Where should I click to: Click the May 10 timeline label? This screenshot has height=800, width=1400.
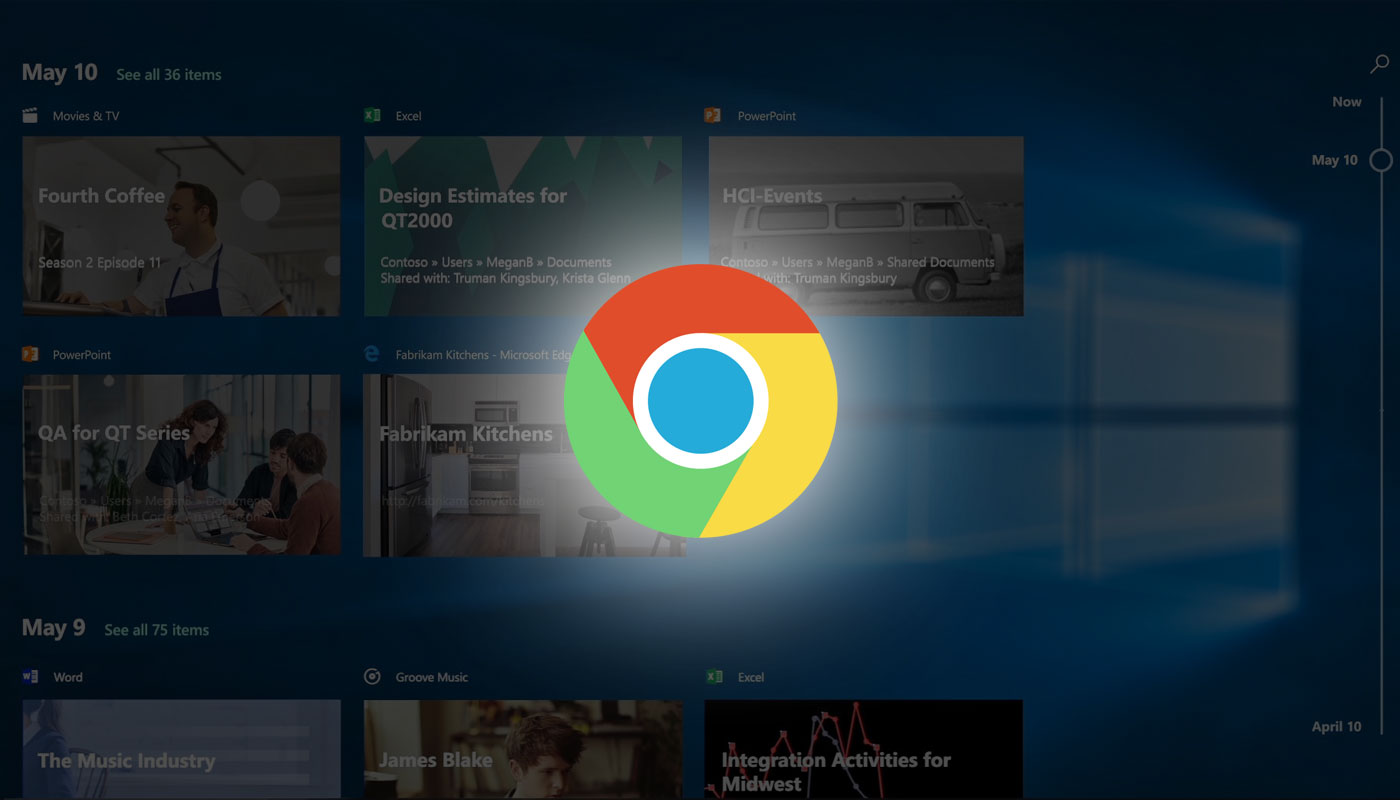(x=1335, y=160)
